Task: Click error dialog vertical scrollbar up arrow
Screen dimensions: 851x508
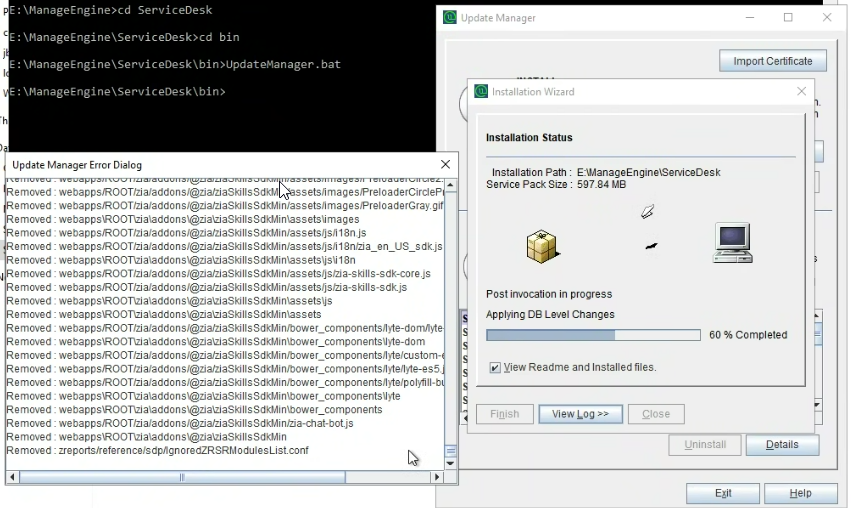Action: tap(450, 186)
